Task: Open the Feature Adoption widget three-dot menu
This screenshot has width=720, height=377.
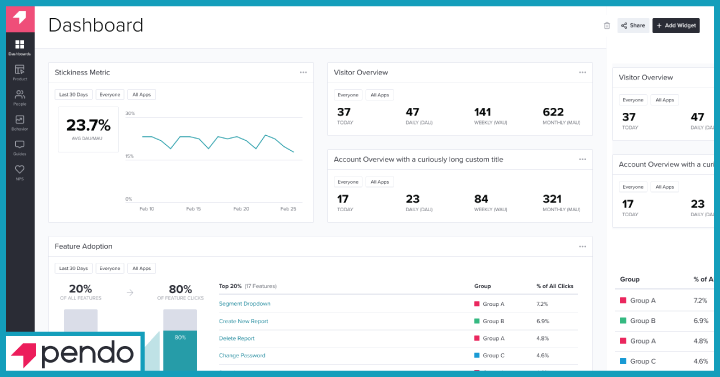Action: tap(582, 247)
